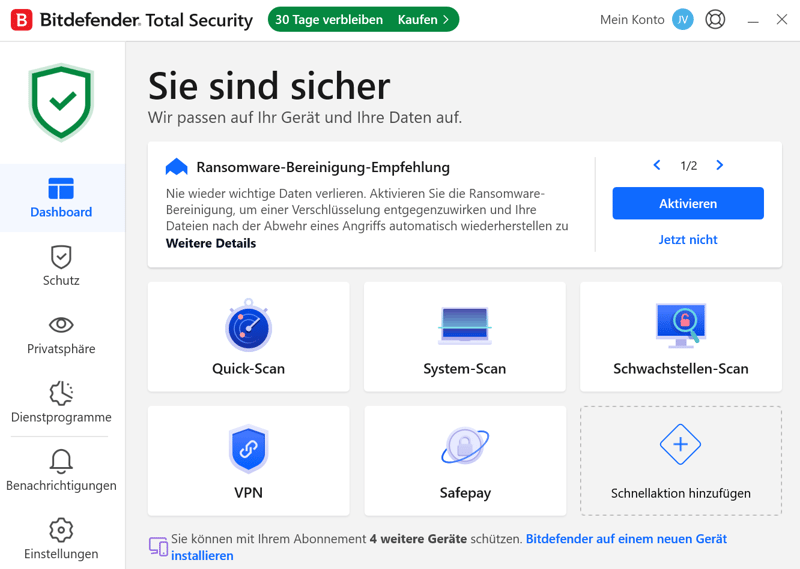800x569 pixels.
Task: Start the System-Scan laptop icon
Action: pos(464,325)
